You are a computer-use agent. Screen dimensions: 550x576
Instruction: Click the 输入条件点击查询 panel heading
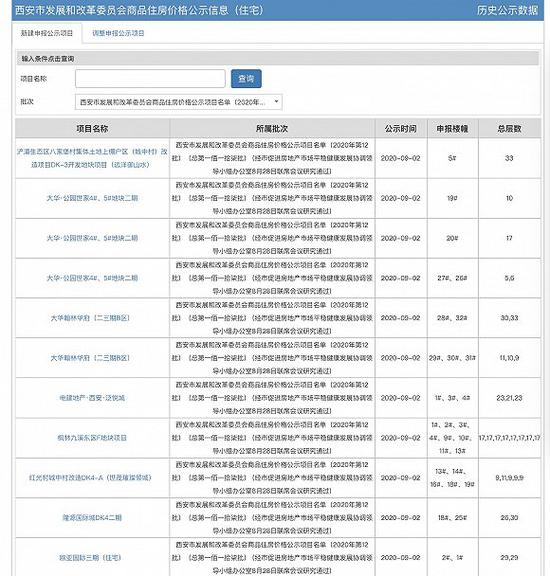coord(48,59)
